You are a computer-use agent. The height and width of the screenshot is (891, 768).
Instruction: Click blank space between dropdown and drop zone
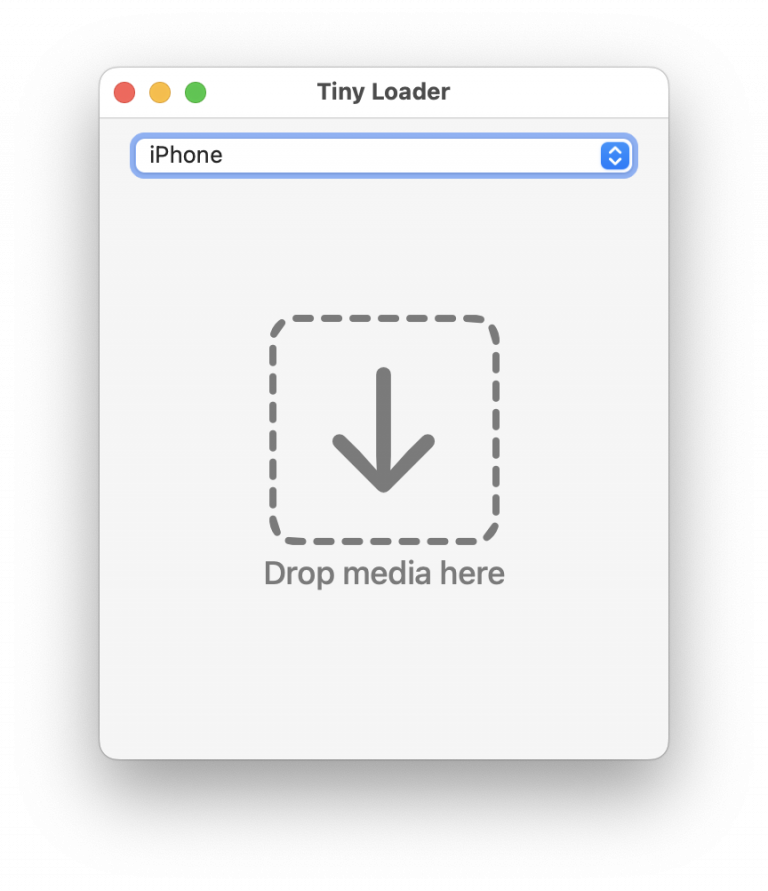pos(384,244)
